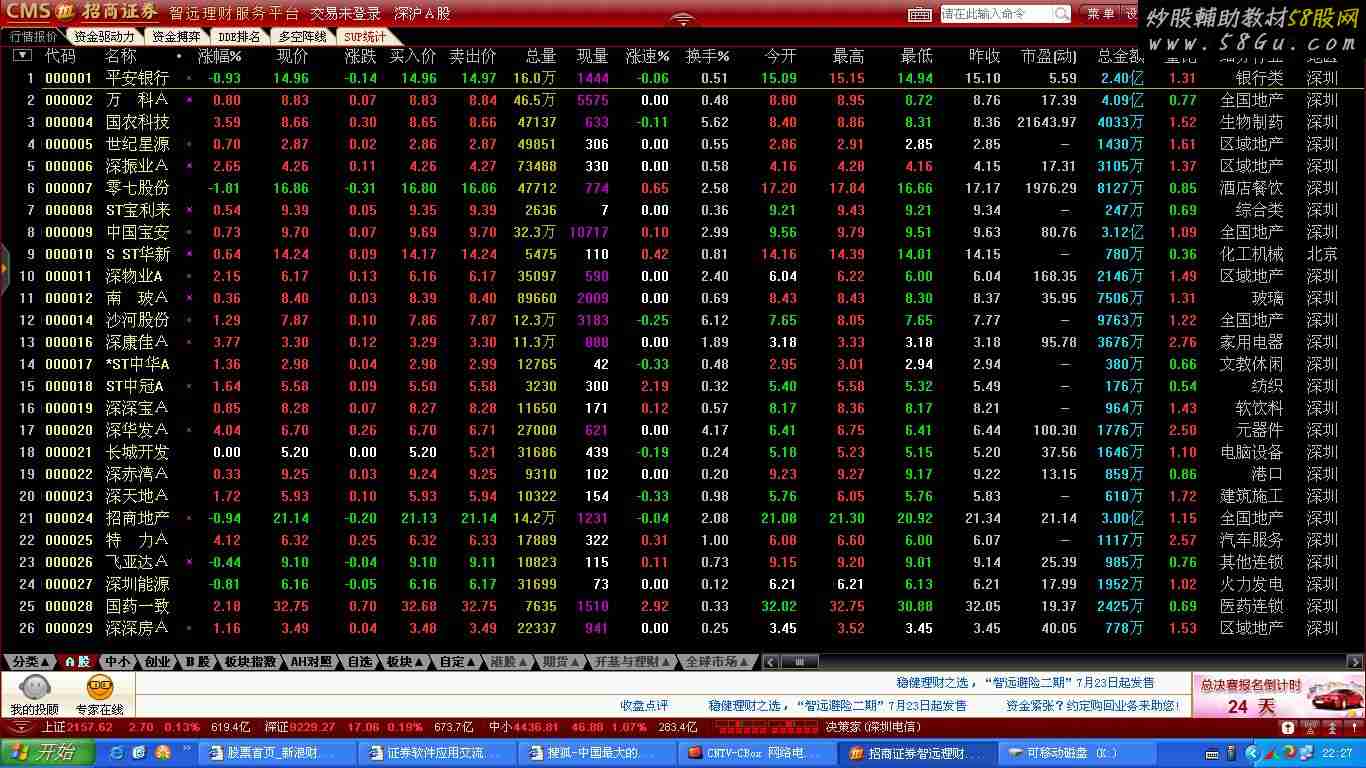Open 资金紧张?约定购回业务来助您 link
Viewport: 1366px width, 768px height.
tap(1093, 705)
